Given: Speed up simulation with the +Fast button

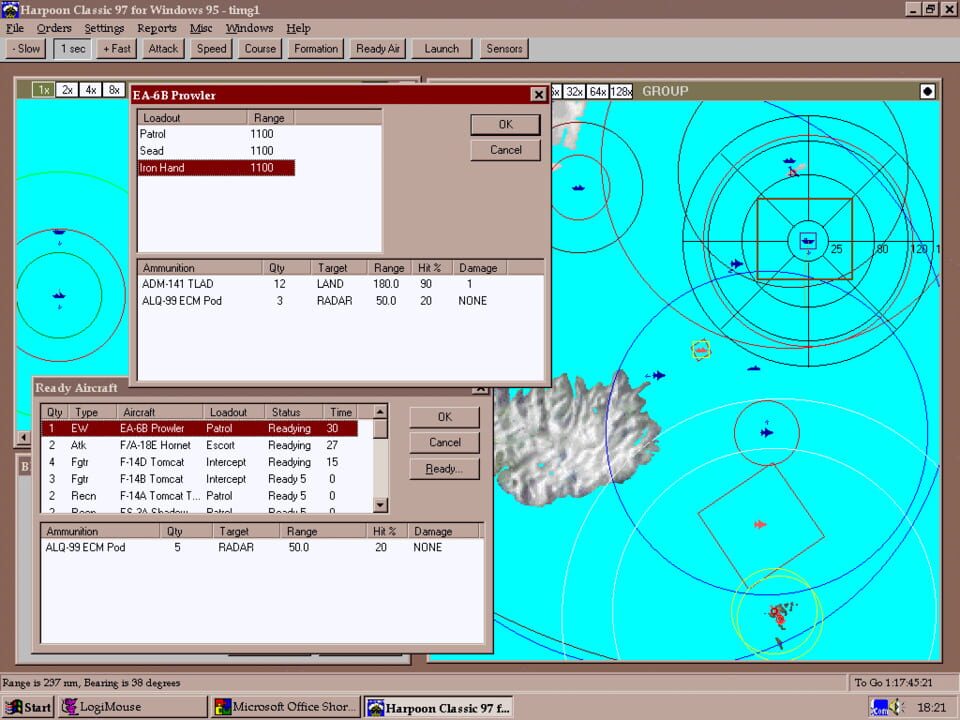Looking at the screenshot, I should click(116, 48).
